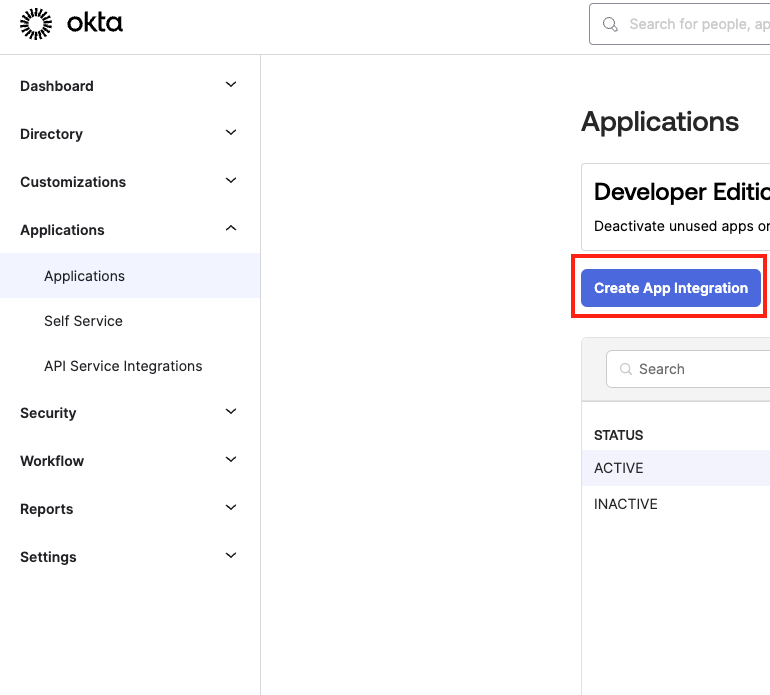Select Applications parent menu item

tap(62, 230)
